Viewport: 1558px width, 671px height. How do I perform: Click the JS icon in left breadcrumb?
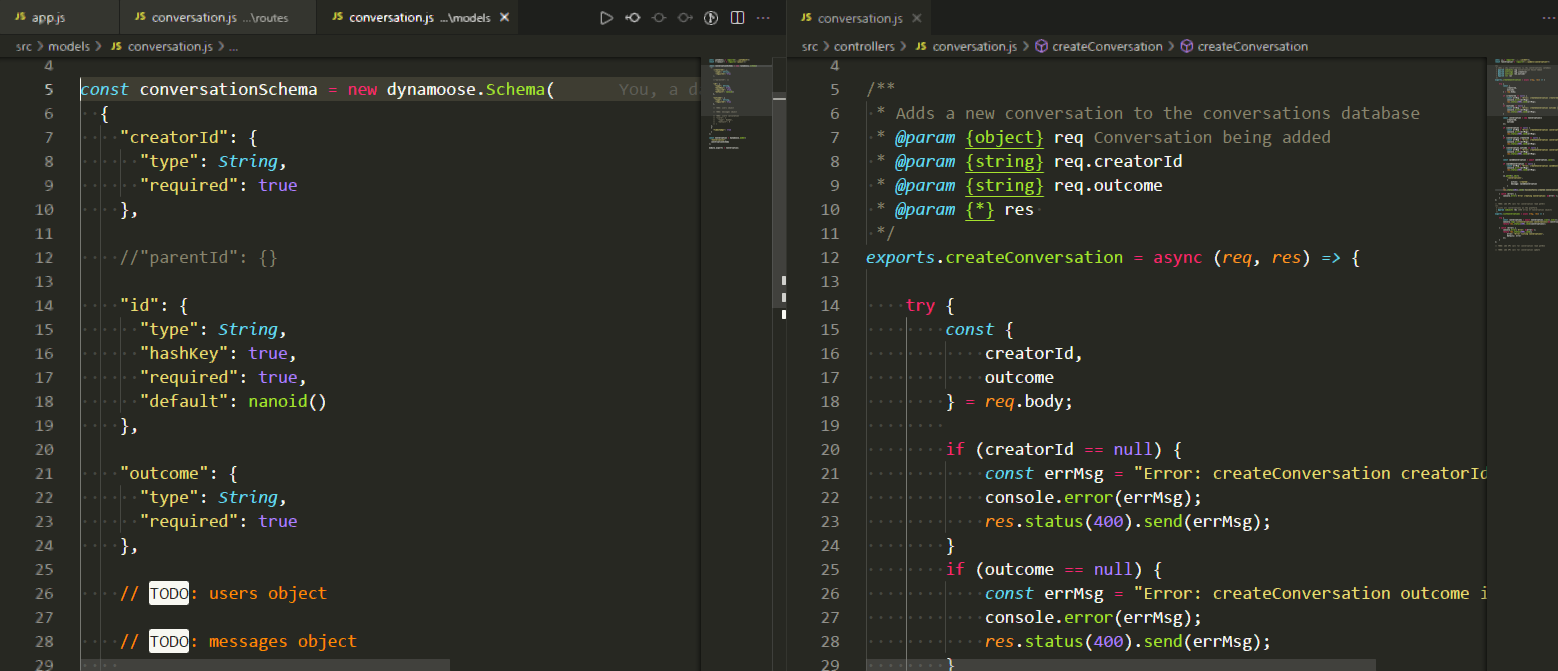coord(117,46)
